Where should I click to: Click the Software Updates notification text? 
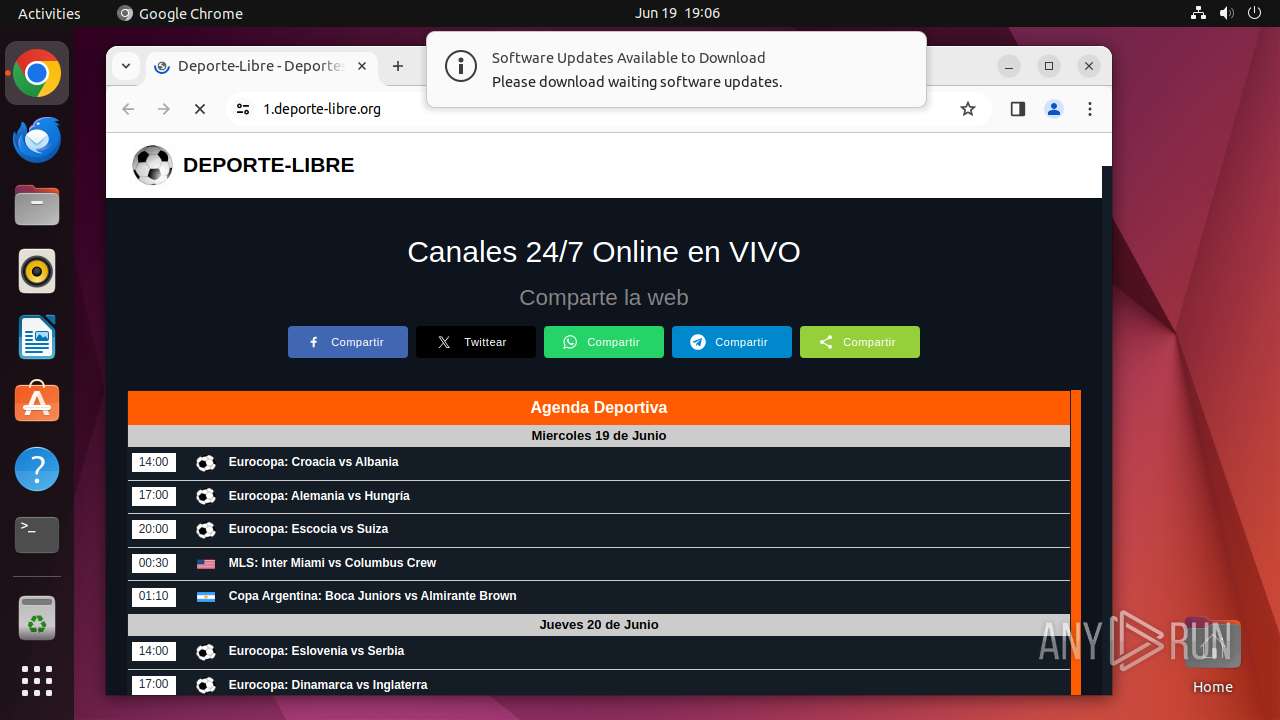click(637, 70)
